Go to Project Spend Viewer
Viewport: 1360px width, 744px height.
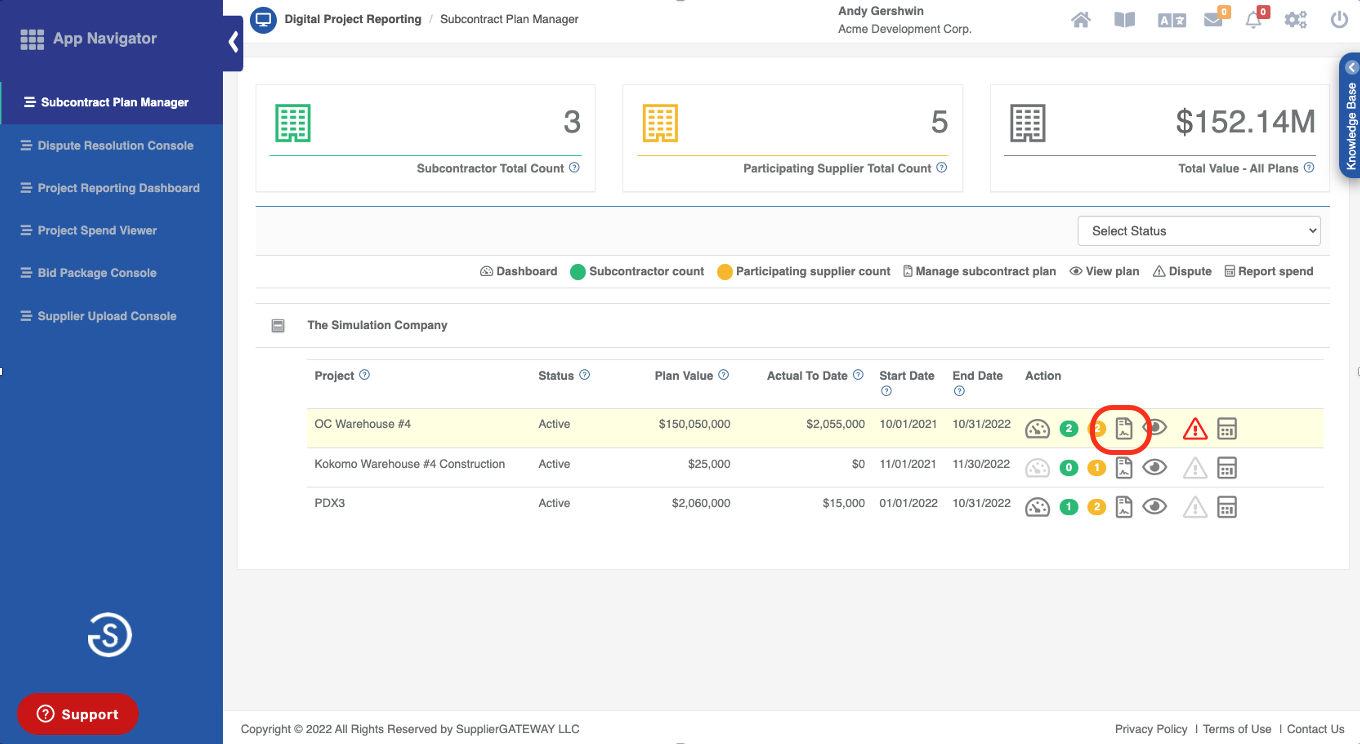(x=97, y=231)
